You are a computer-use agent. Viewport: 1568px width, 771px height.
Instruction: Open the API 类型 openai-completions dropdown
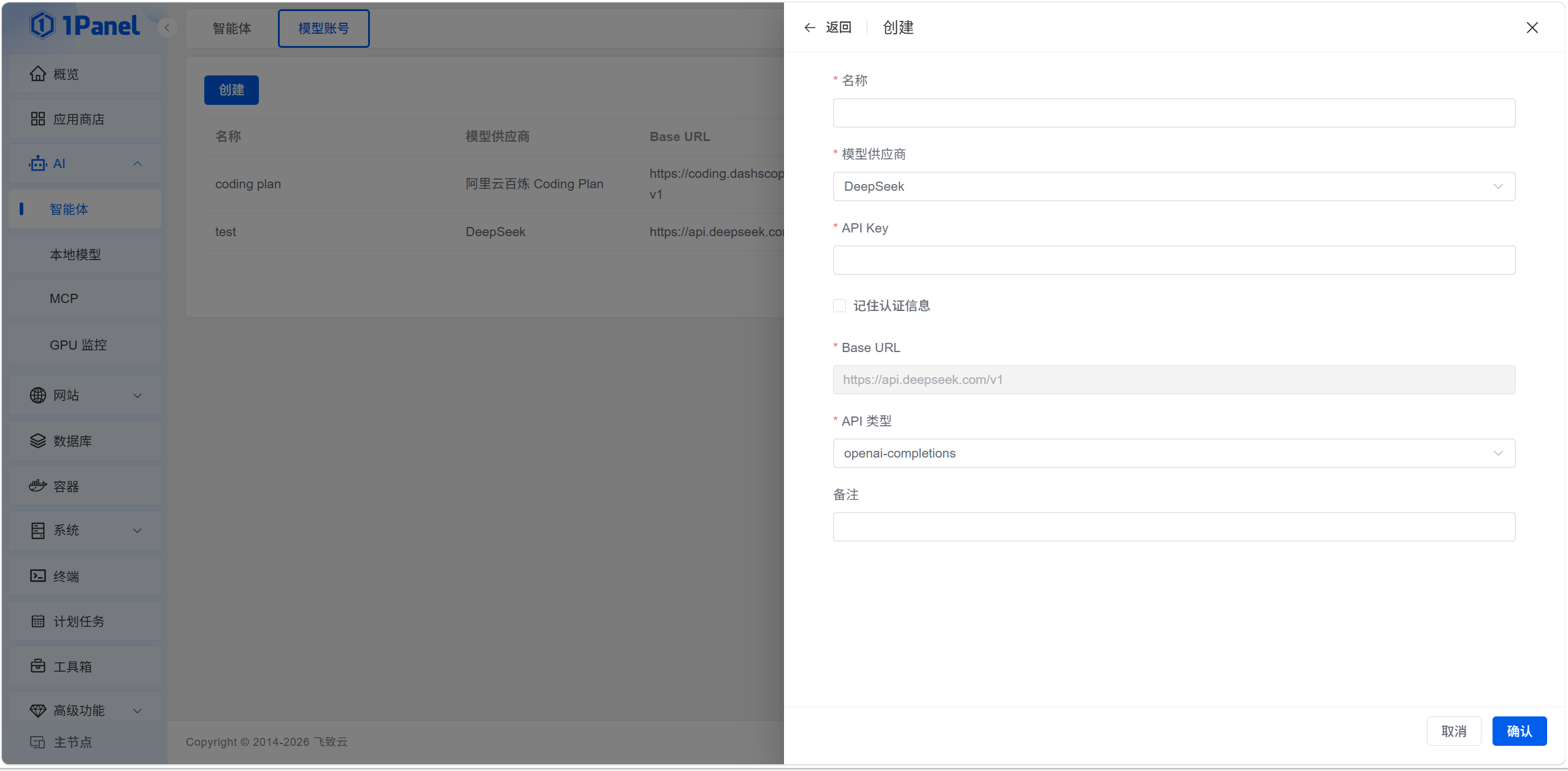coord(1173,453)
